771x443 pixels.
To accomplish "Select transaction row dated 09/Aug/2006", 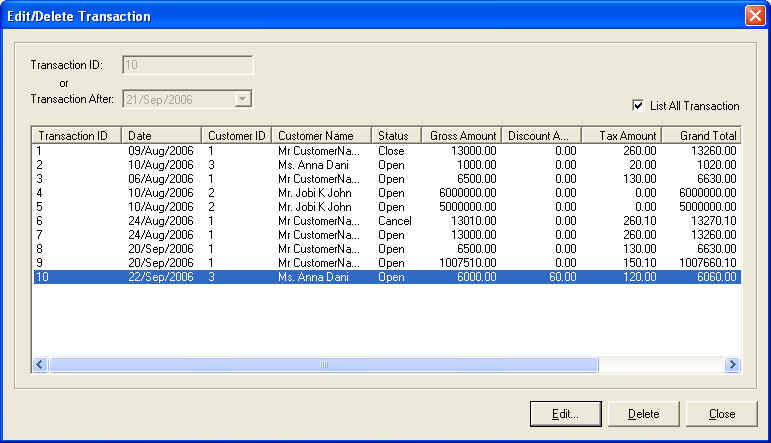I will point(387,151).
